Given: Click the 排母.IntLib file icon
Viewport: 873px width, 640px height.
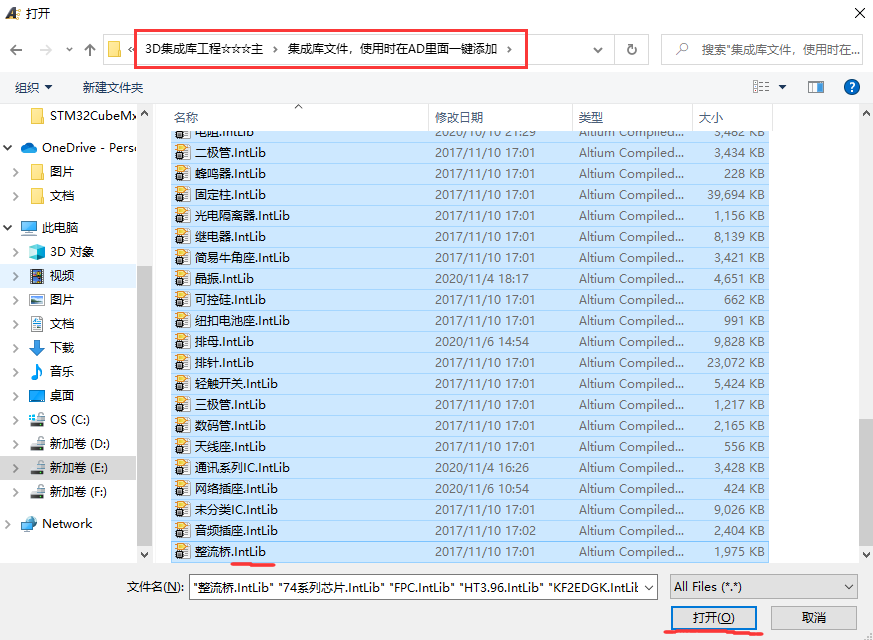Looking at the screenshot, I should [x=182, y=342].
